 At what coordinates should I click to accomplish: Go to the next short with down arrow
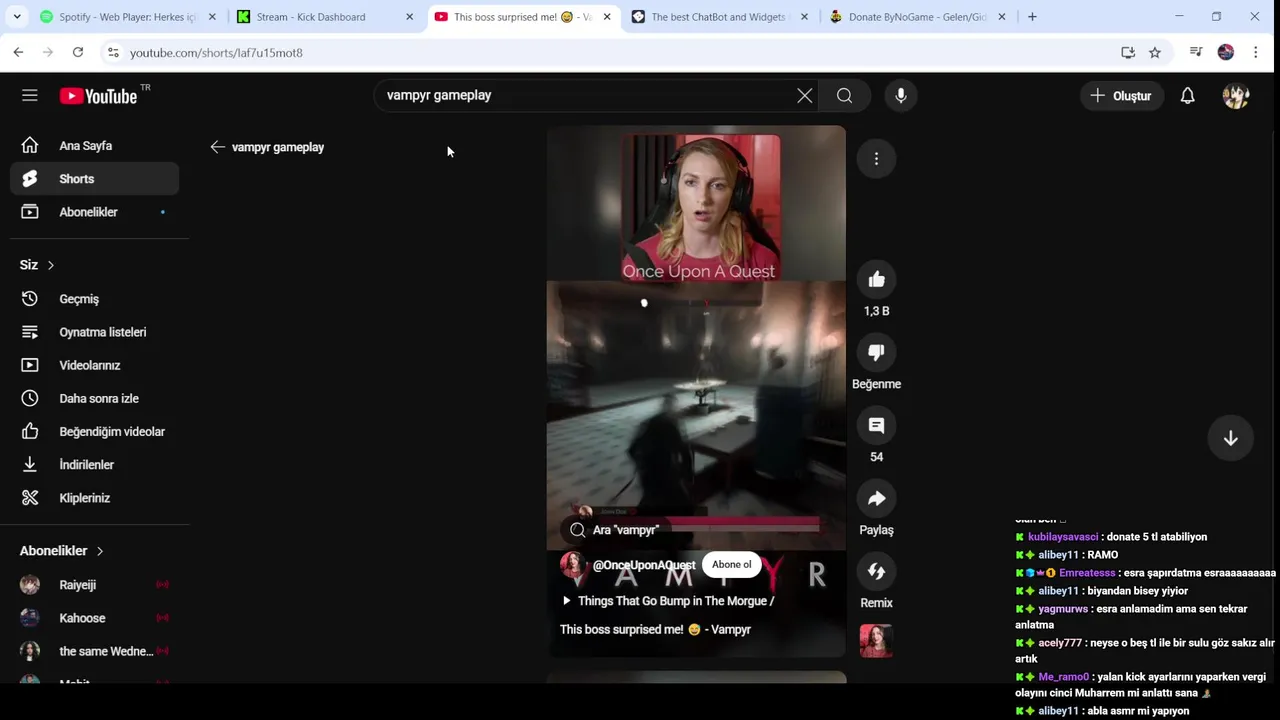pyautogui.click(x=1231, y=438)
